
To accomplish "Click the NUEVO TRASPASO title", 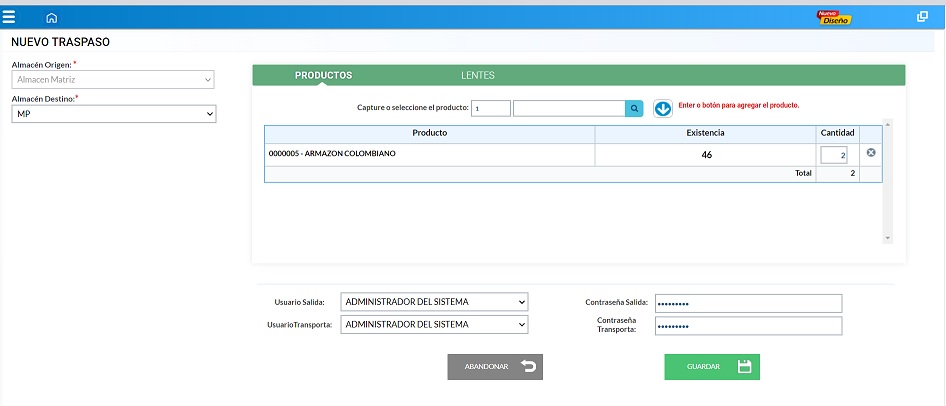I will tap(60, 42).
